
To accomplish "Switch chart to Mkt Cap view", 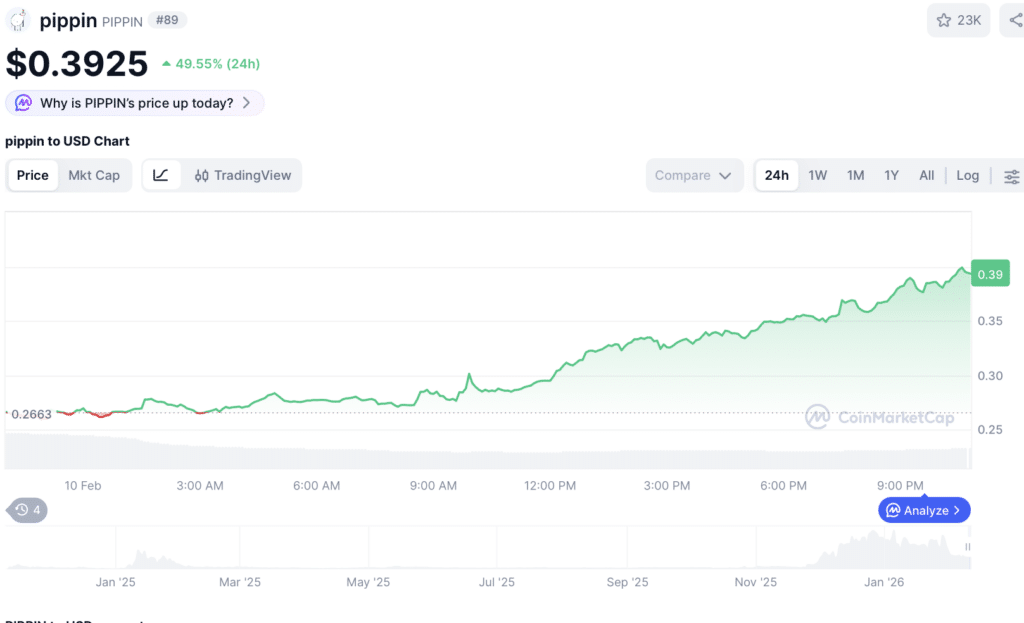I will coord(95,175).
